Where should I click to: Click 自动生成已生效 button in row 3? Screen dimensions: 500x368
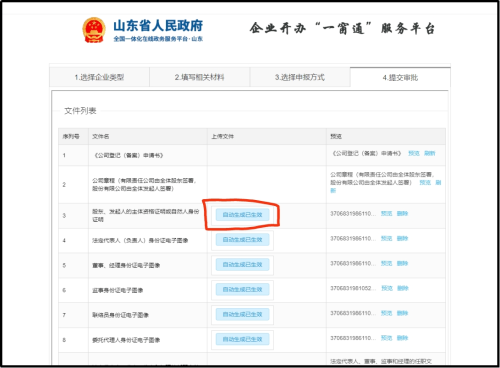click(x=242, y=215)
